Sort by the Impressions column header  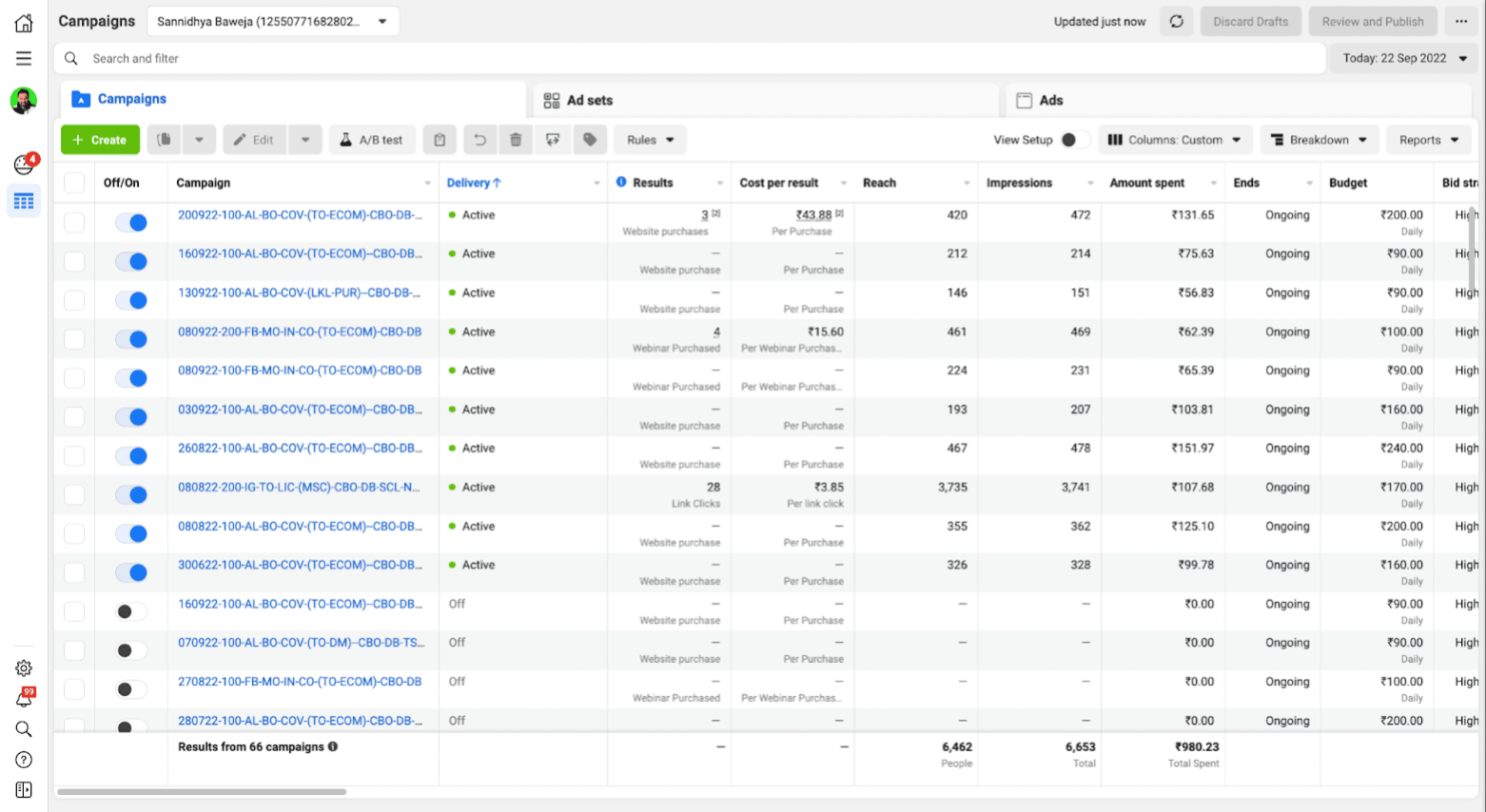click(1019, 183)
